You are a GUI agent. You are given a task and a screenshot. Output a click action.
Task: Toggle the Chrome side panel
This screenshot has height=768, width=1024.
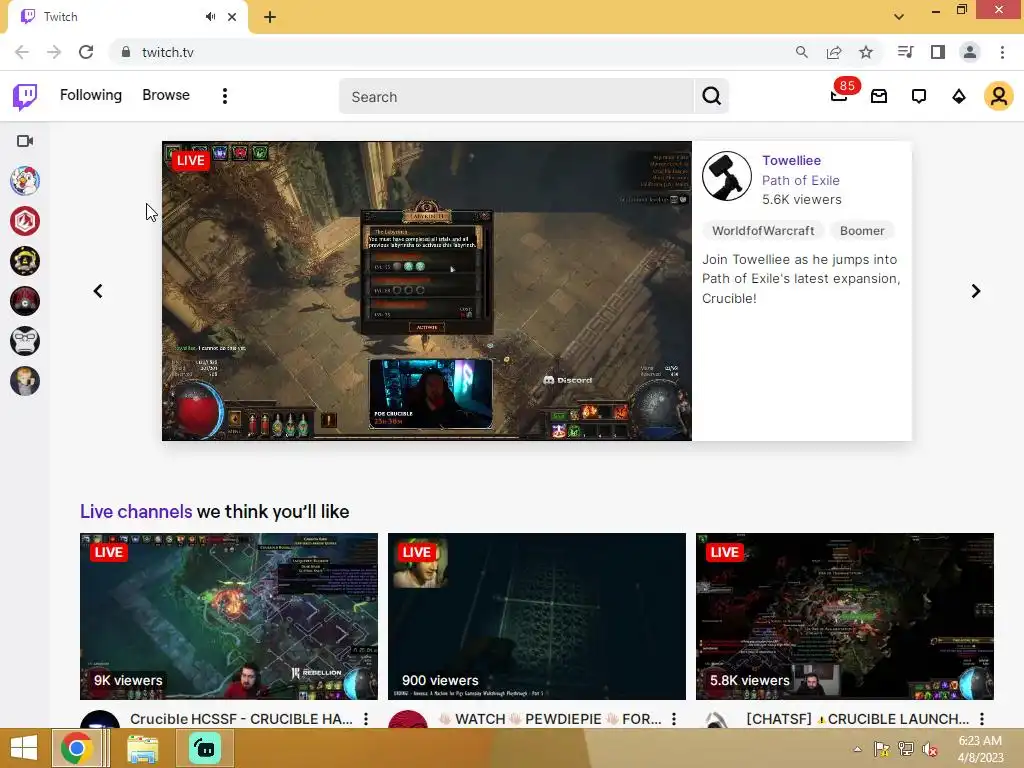tap(938, 52)
